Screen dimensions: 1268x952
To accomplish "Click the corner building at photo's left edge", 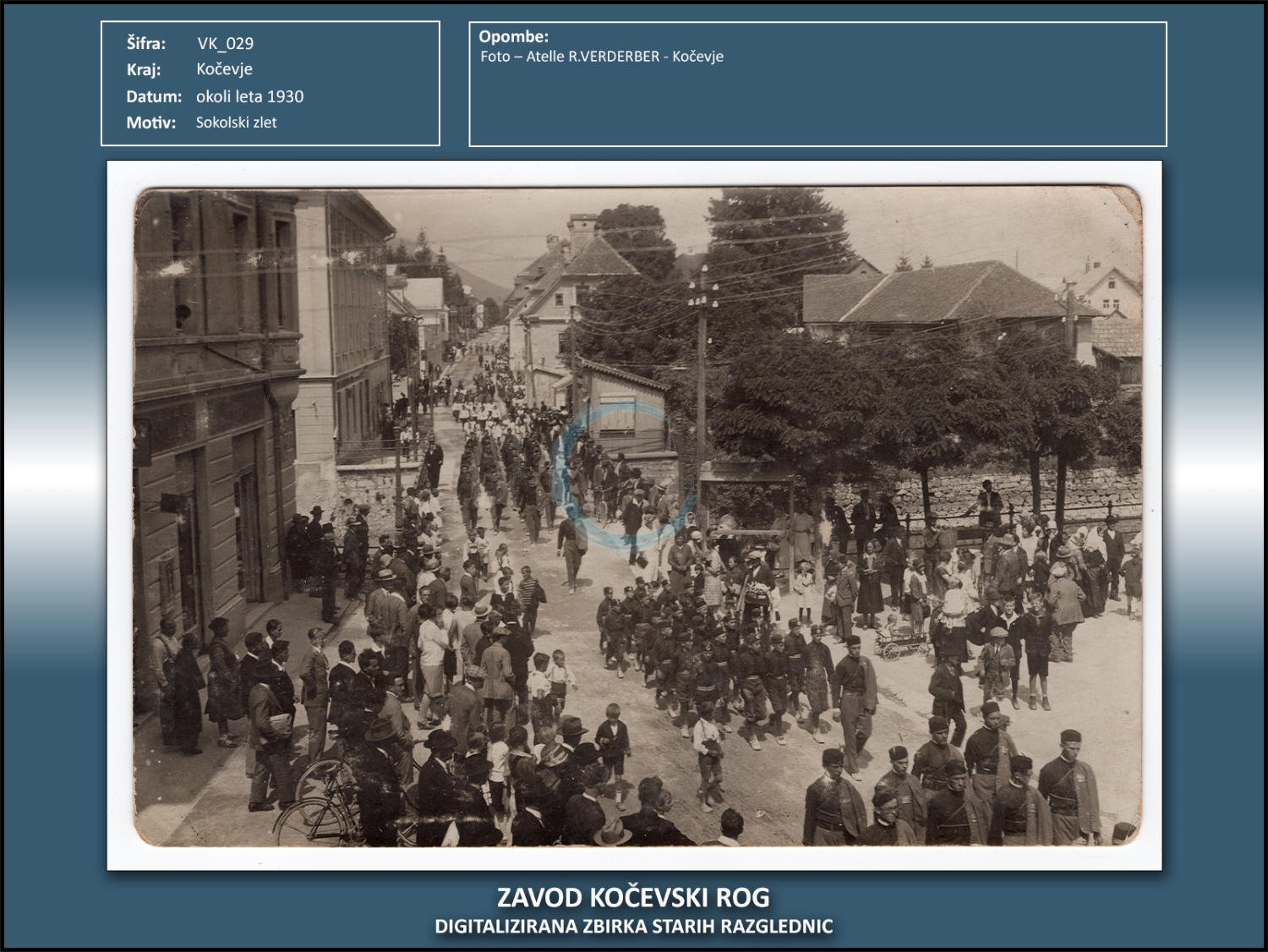I will [211, 406].
